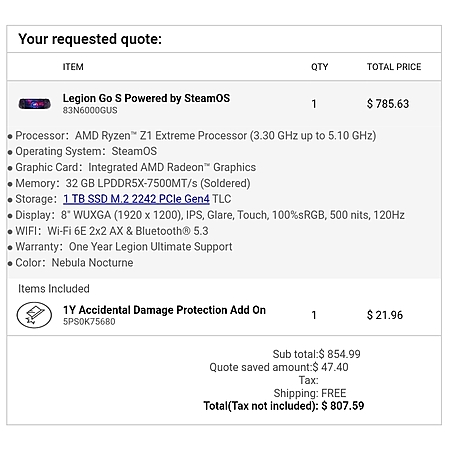Click the Quote saved amount $ 47.40 line
The height and width of the screenshot is (450, 450).
(x=279, y=367)
